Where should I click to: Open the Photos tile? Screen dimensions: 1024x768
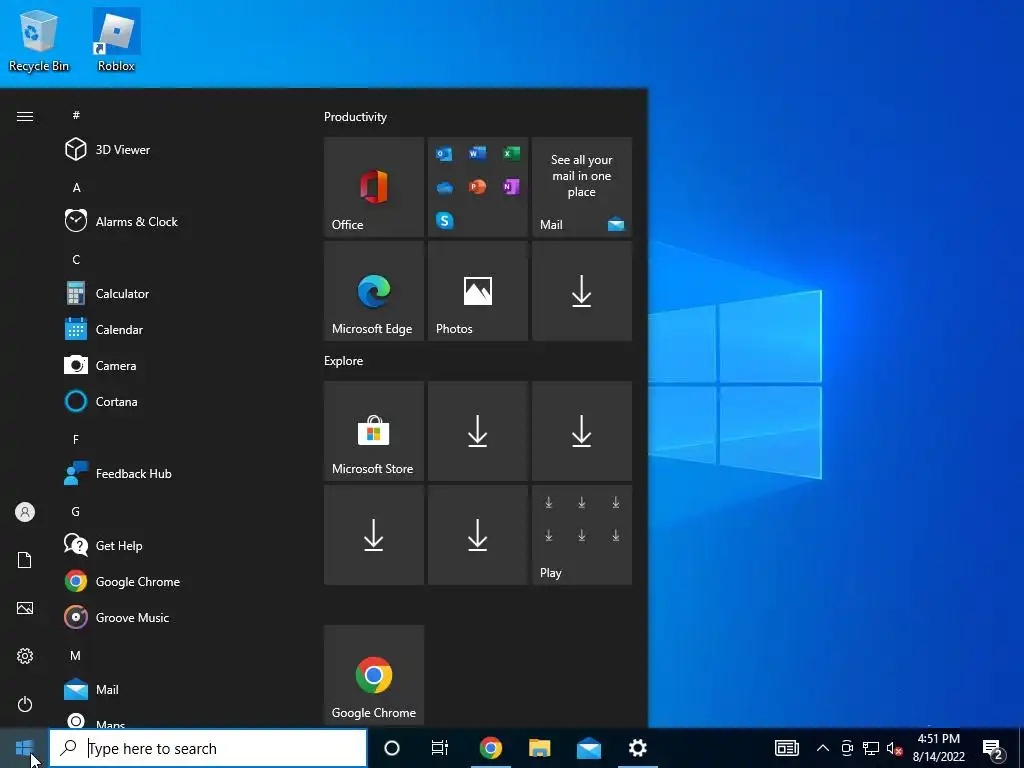point(477,291)
